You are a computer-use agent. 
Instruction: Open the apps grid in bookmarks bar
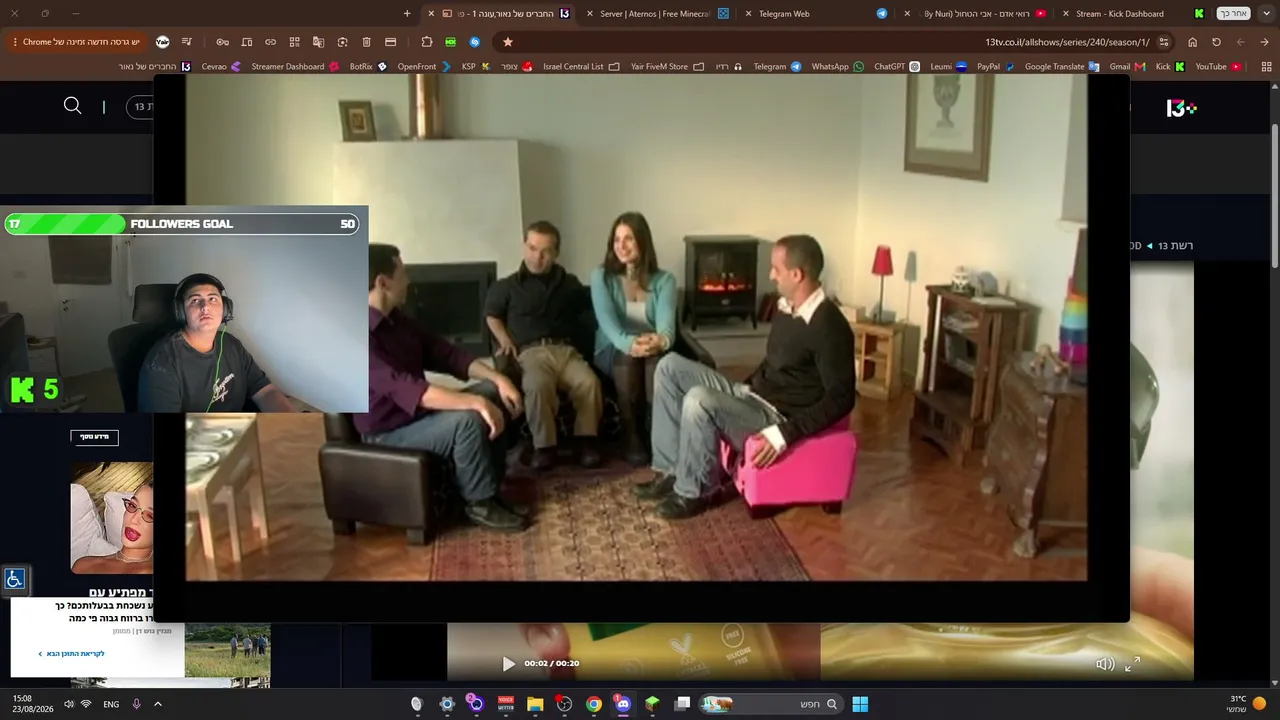pos(1266,67)
